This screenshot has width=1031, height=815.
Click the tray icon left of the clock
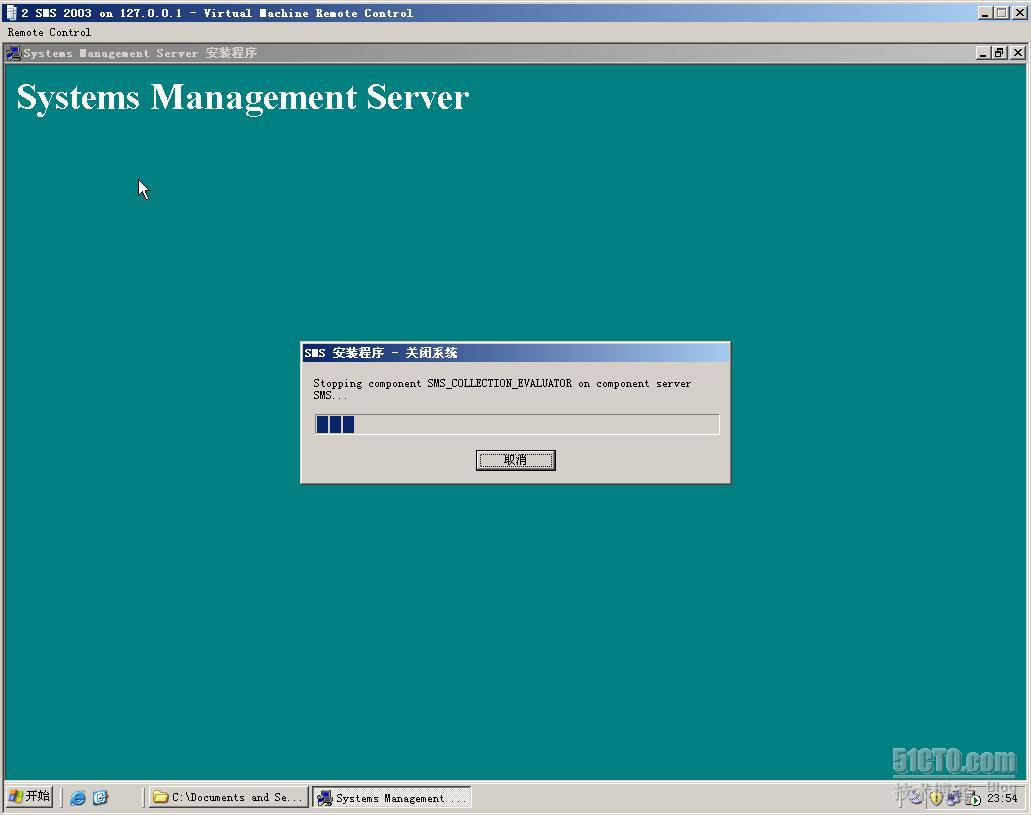973,799
